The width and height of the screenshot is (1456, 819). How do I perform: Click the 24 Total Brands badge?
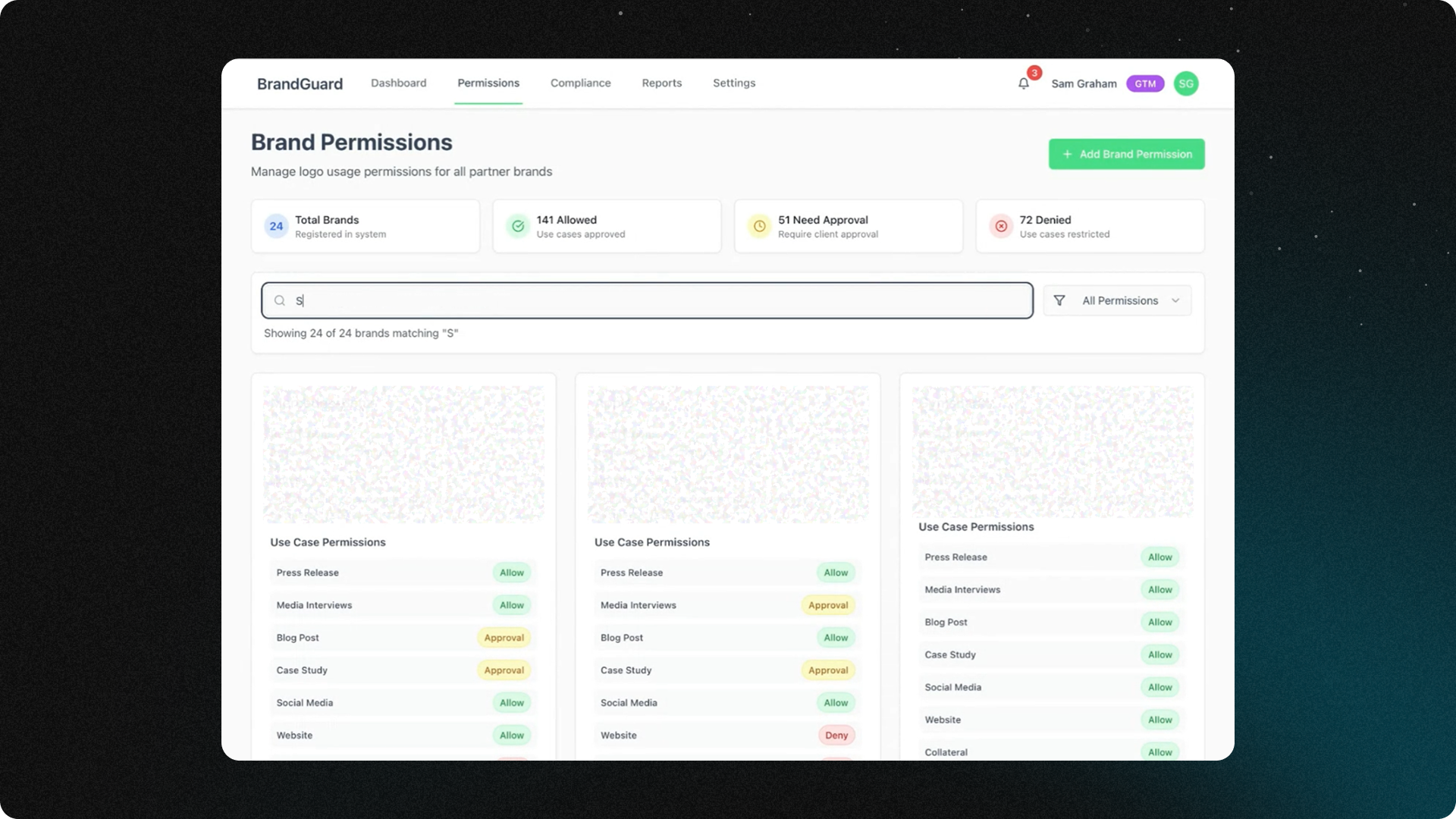[276, 226]
